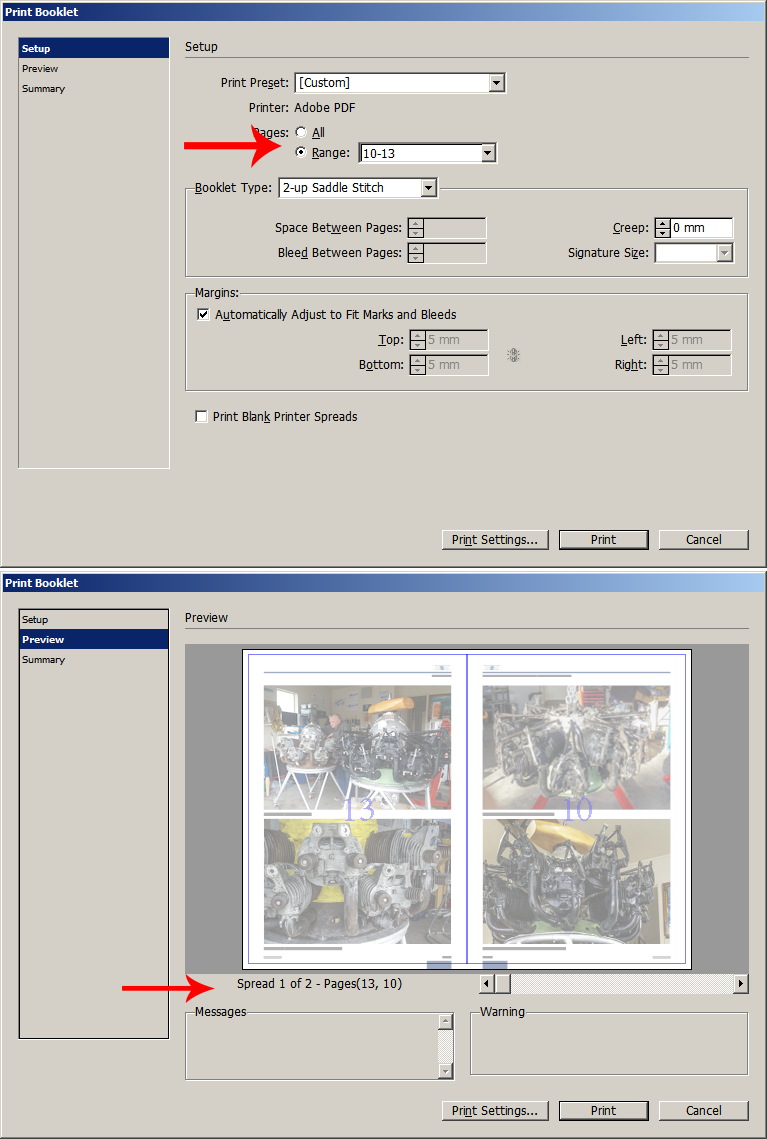Select the Range pages radio button
The height and width of the screenshot is (1139, 767).
tap(301, 153)
